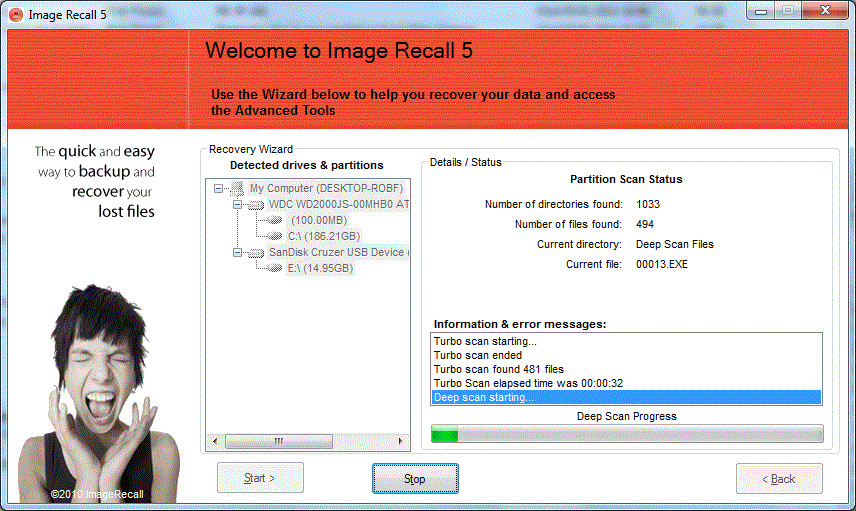Select the (100.00MB) partition

tap(319, 220)
